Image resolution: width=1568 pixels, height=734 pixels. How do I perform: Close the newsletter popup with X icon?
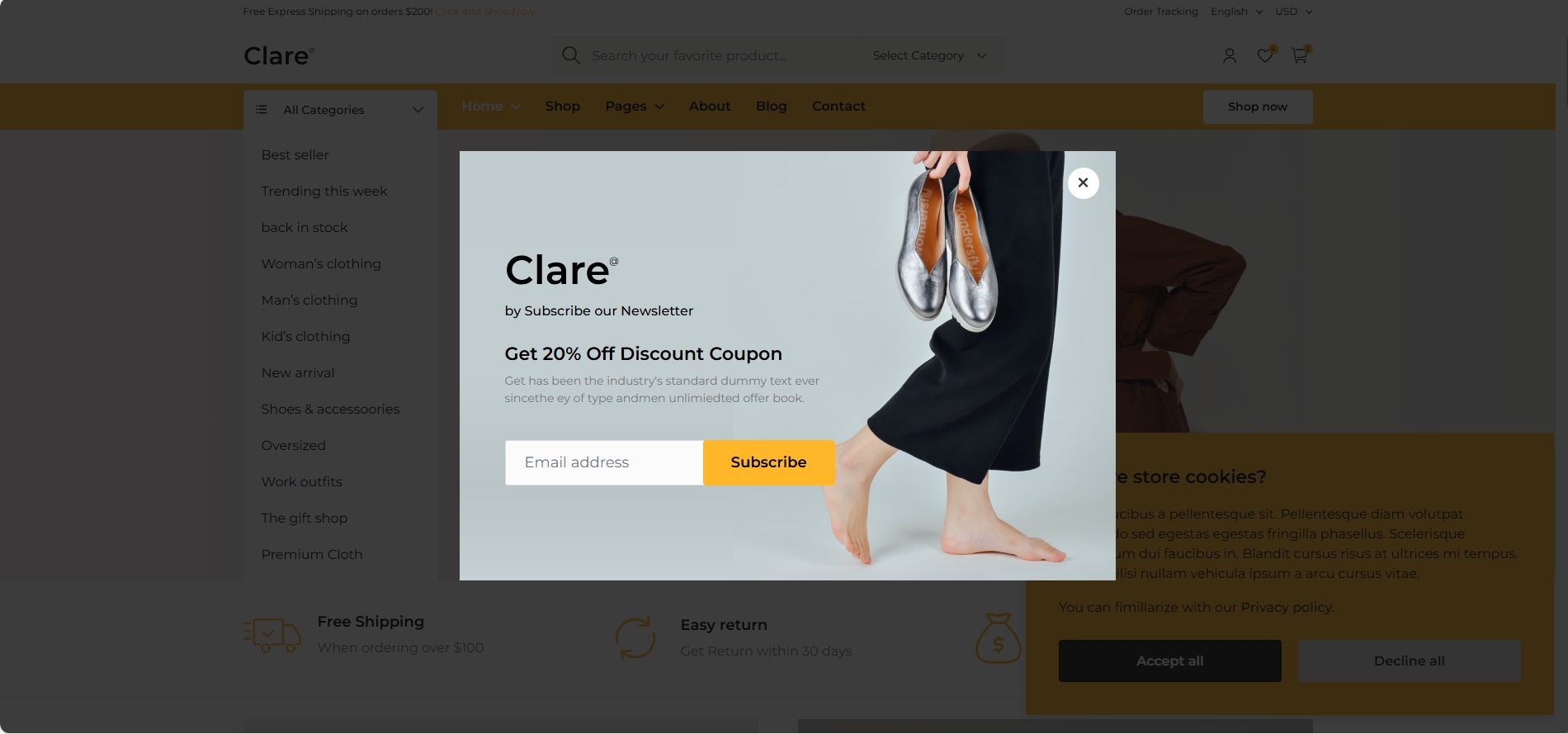[x=1083, y=182]
